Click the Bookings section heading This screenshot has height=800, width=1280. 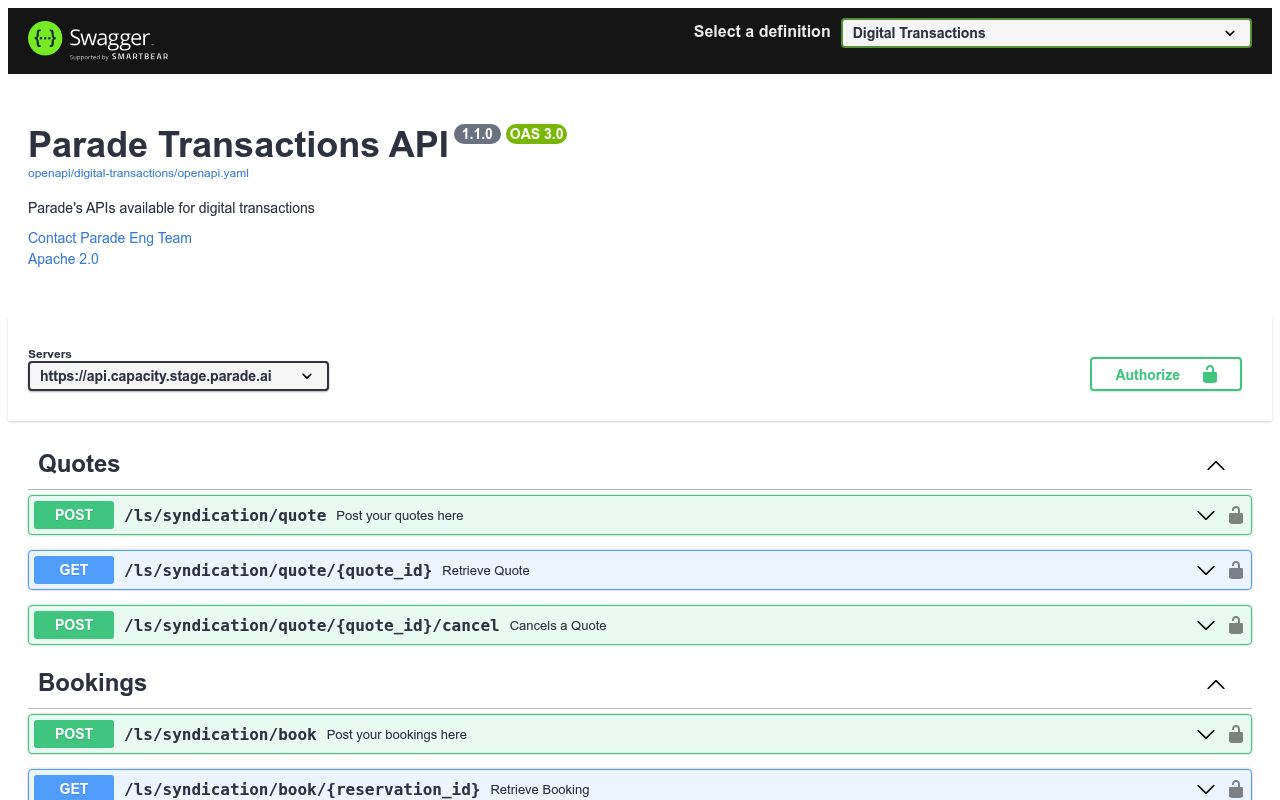[x=92, y=683]
